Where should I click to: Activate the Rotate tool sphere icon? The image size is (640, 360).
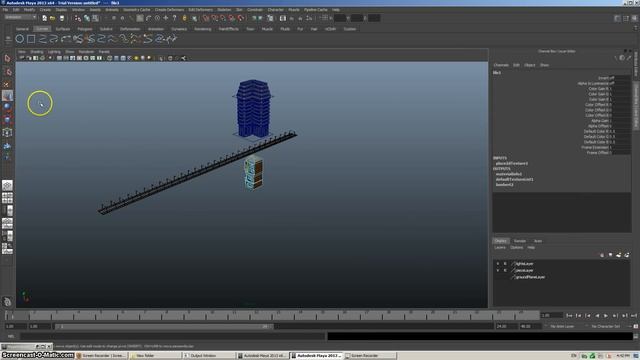tap(7, 107)
